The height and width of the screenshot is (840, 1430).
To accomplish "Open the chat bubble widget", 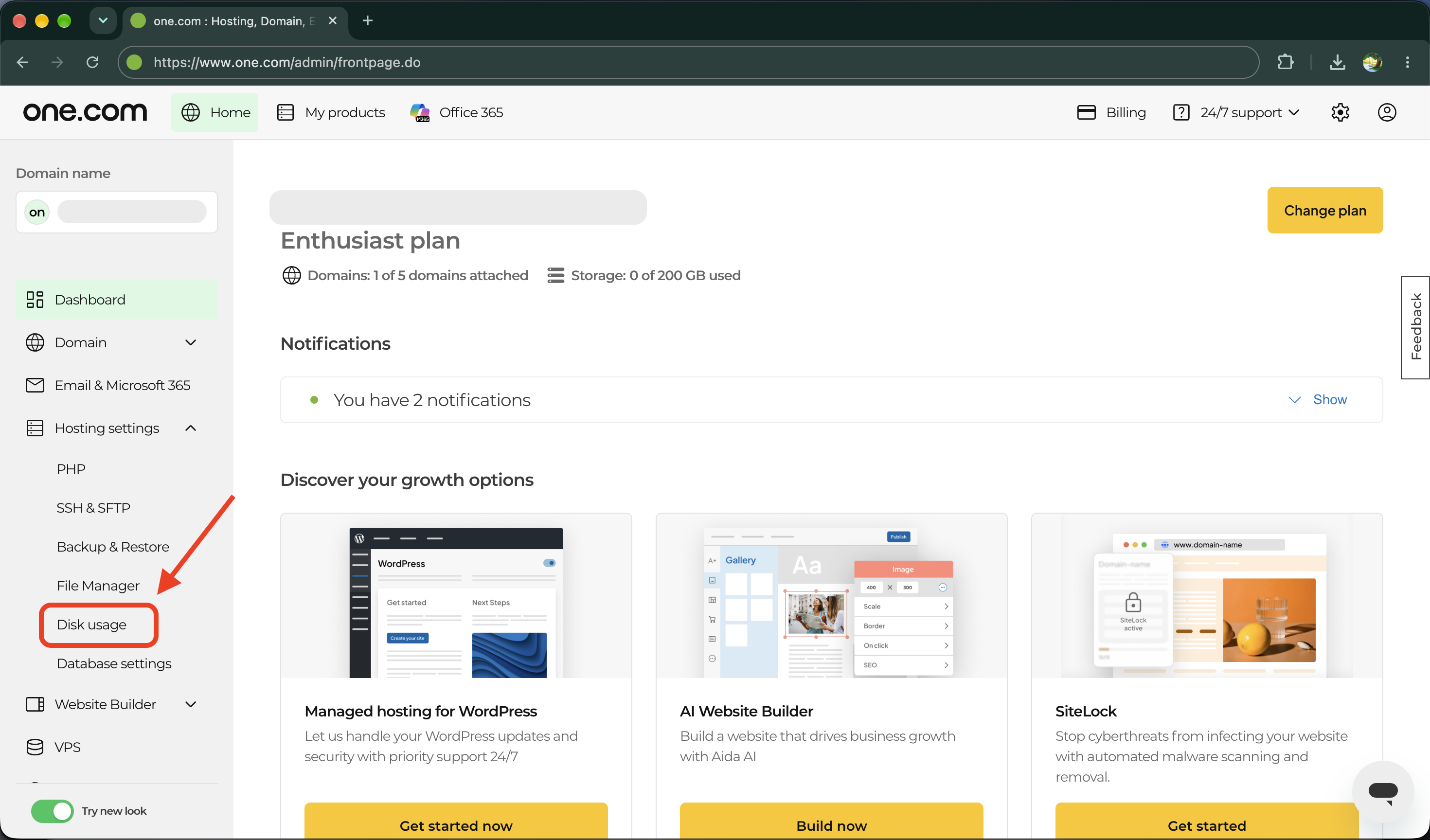I will click(1382, 791).
